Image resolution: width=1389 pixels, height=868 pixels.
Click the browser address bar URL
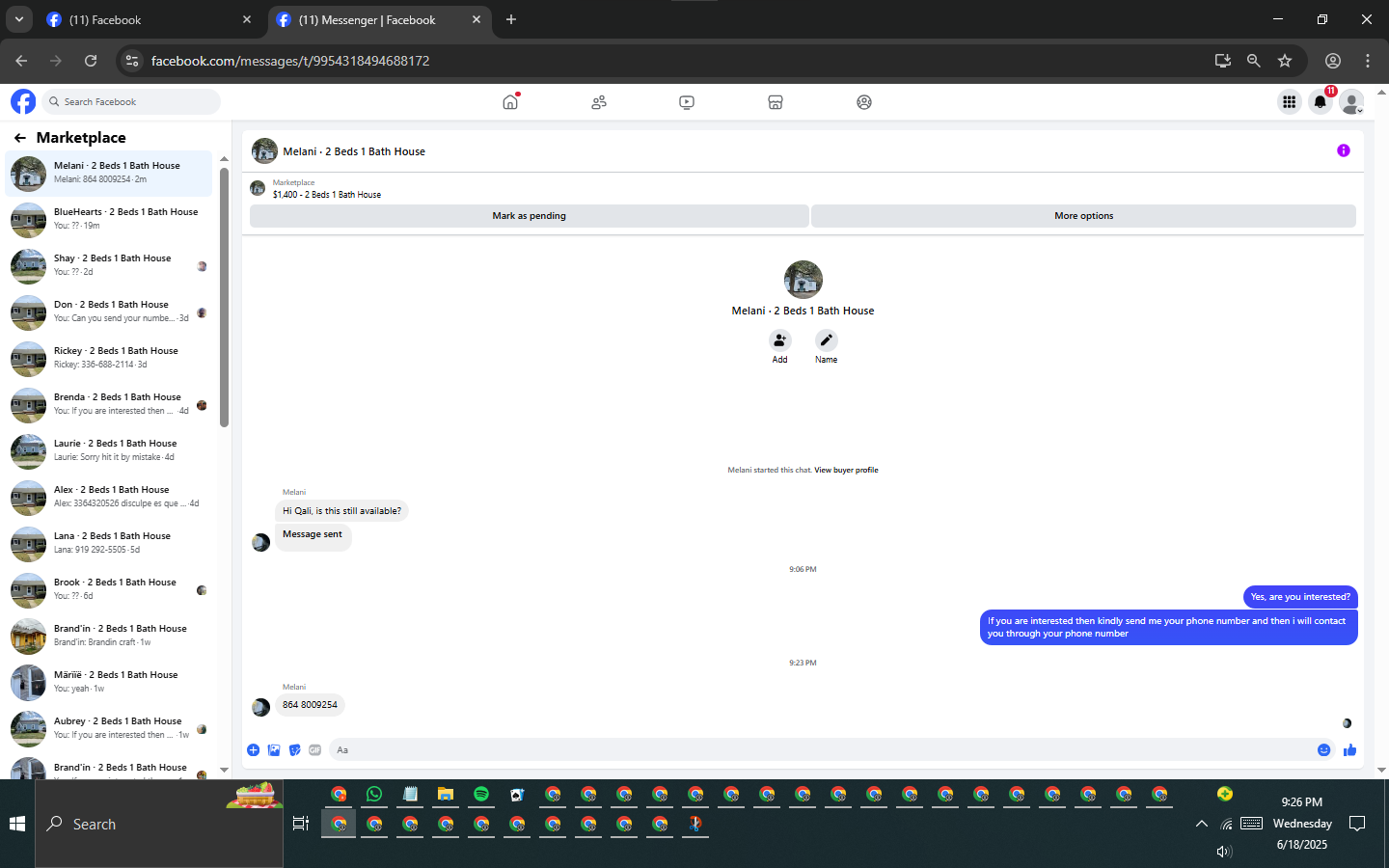290,61
